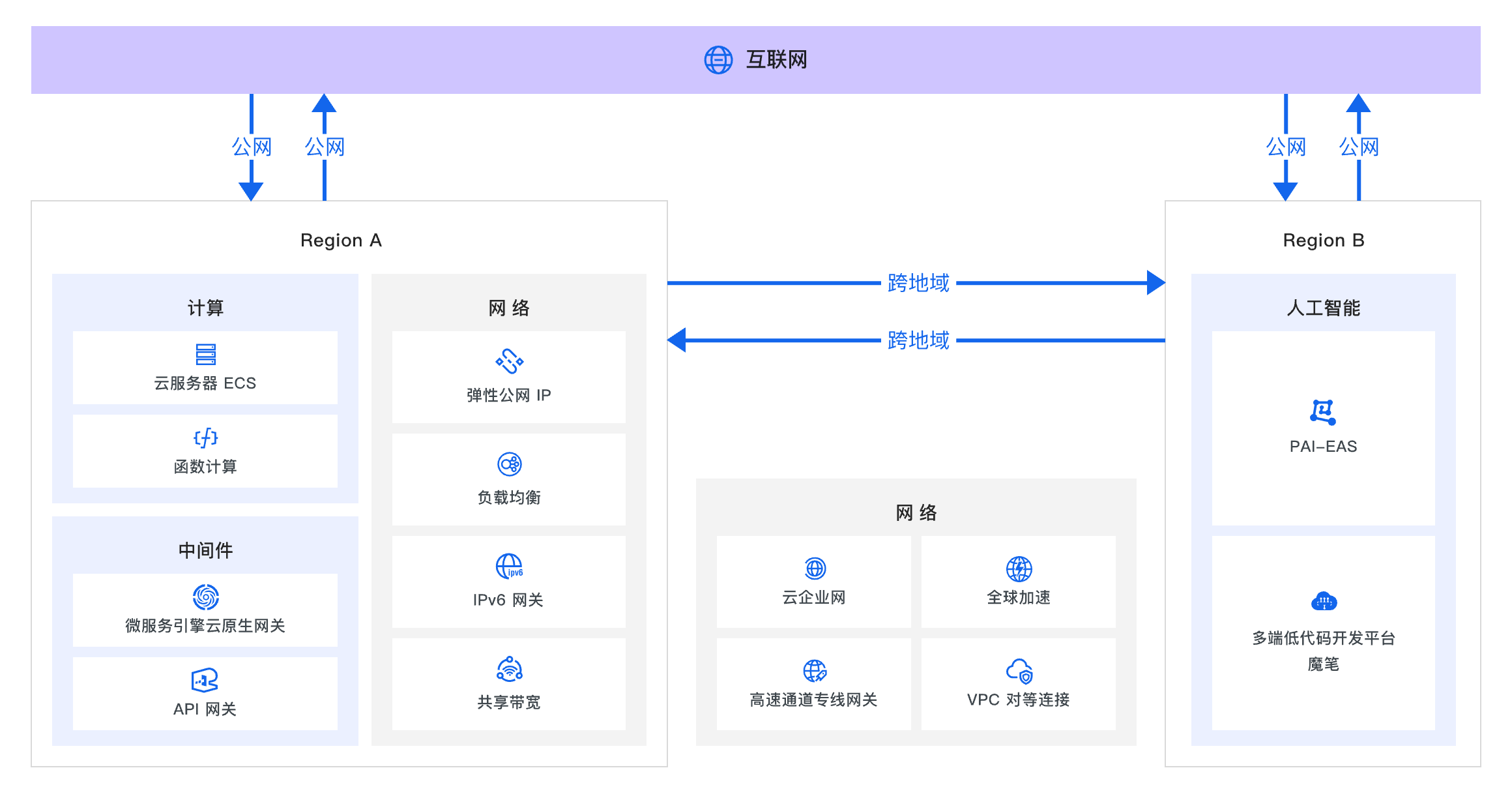Select the IPv6 网关 icon

tap(510, 567)
